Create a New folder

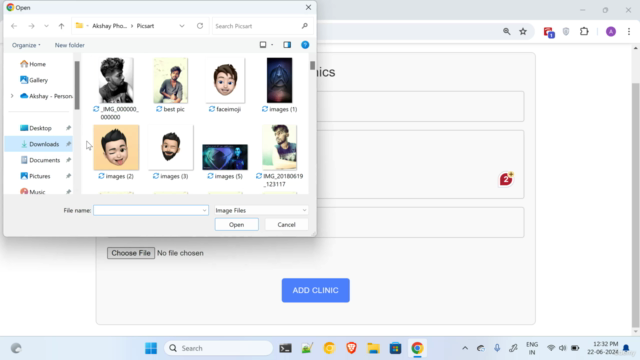click(x=70, y=45)
